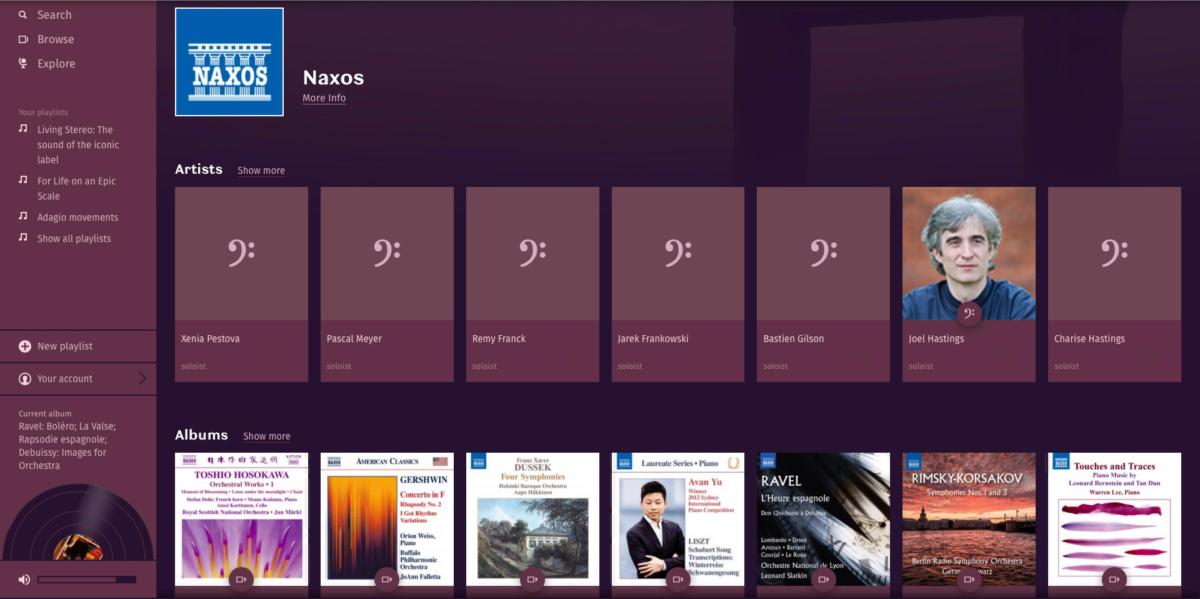Open the Ravel L'Heure espagnole cover
This screenshot has width=1200, height=599.
click(x=823, y=519)
